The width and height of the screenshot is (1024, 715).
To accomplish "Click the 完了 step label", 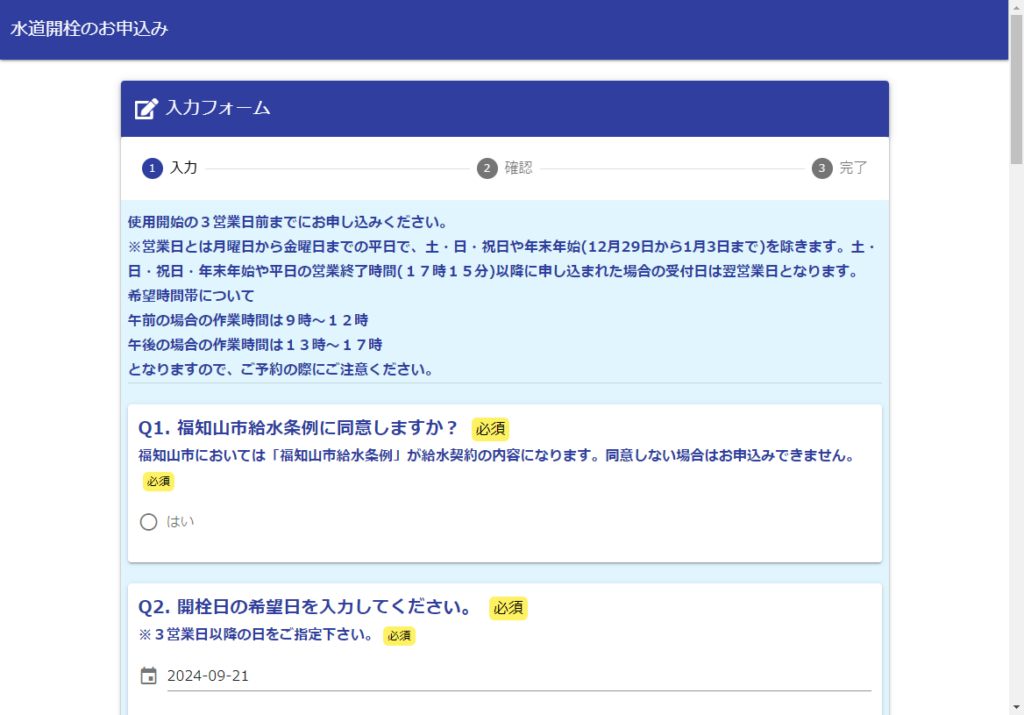I will [x=853, y=168].
